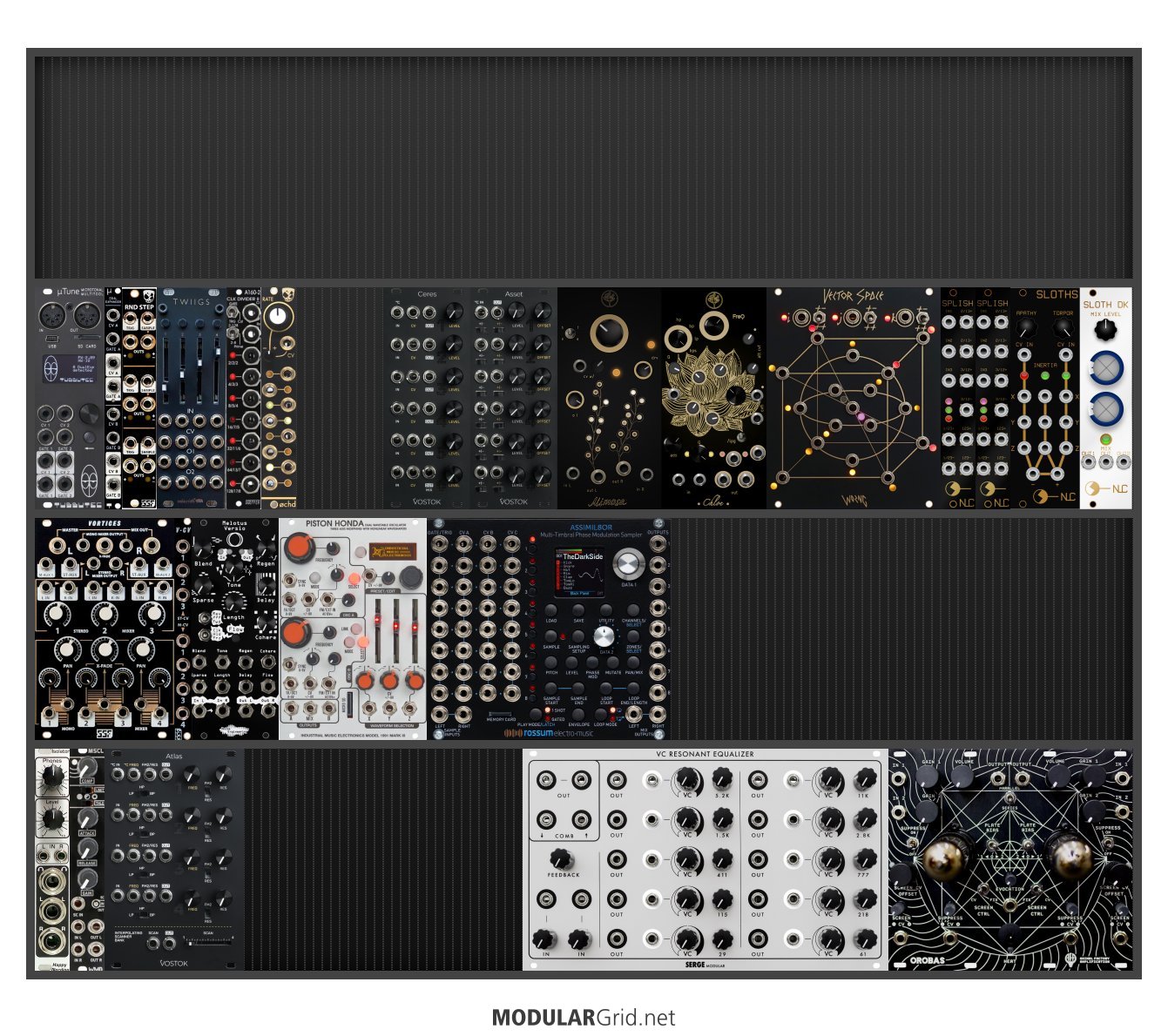Click the Vostok logo on the Ceres module
The height and width of the screenshot is (1036, 1168).
(x=428, y=501)
